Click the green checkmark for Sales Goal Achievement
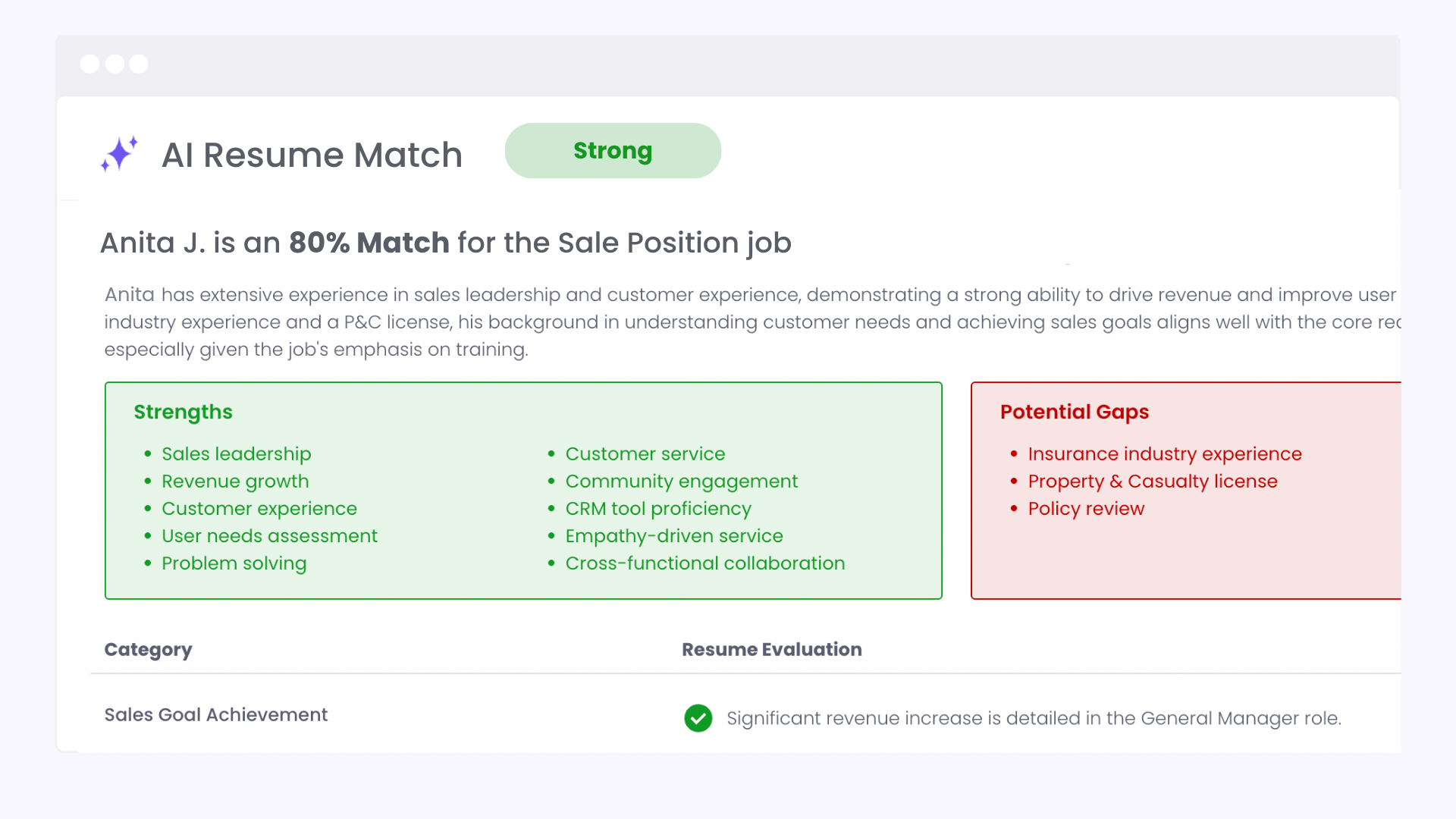Screen dimensions: 1456x819 tap(698, 718)
